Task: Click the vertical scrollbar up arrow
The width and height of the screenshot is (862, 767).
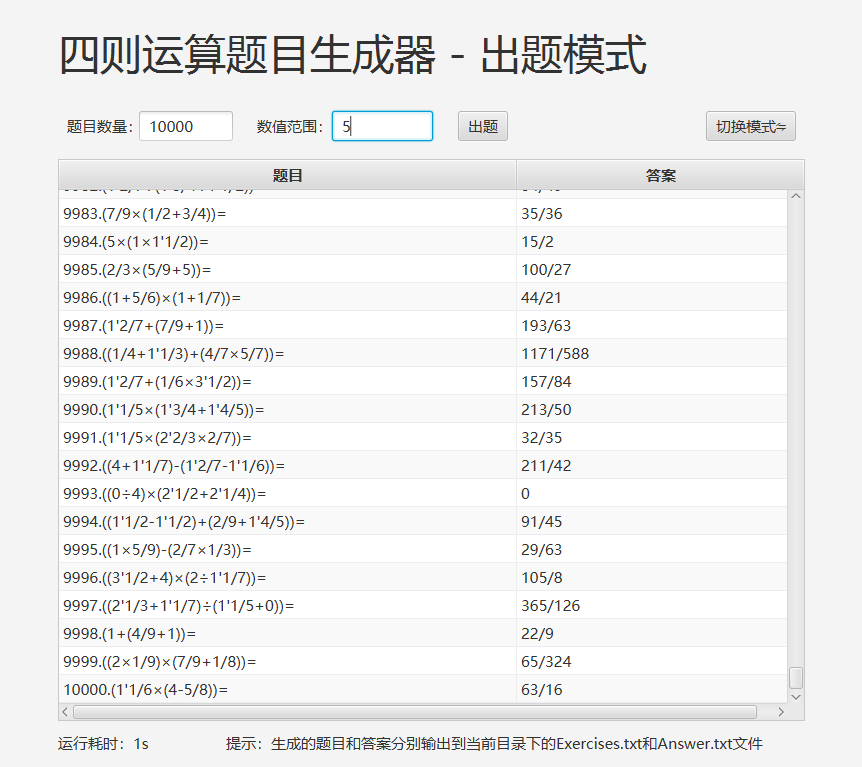Action: click(x=796, y=196)
